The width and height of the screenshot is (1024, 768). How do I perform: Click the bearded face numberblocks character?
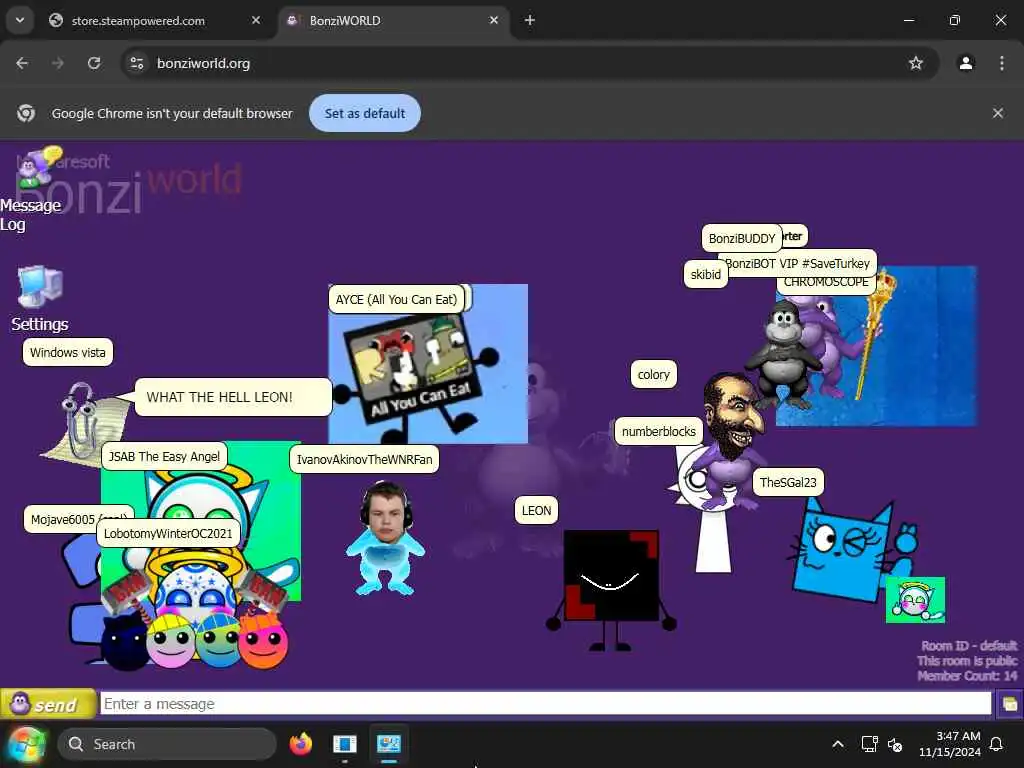735,414
